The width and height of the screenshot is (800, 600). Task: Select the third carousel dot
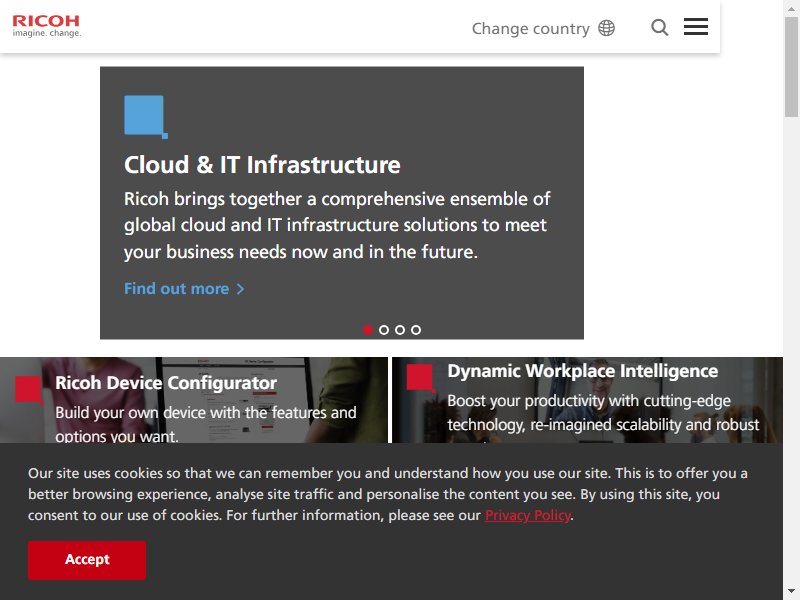(x=400, y=330)
